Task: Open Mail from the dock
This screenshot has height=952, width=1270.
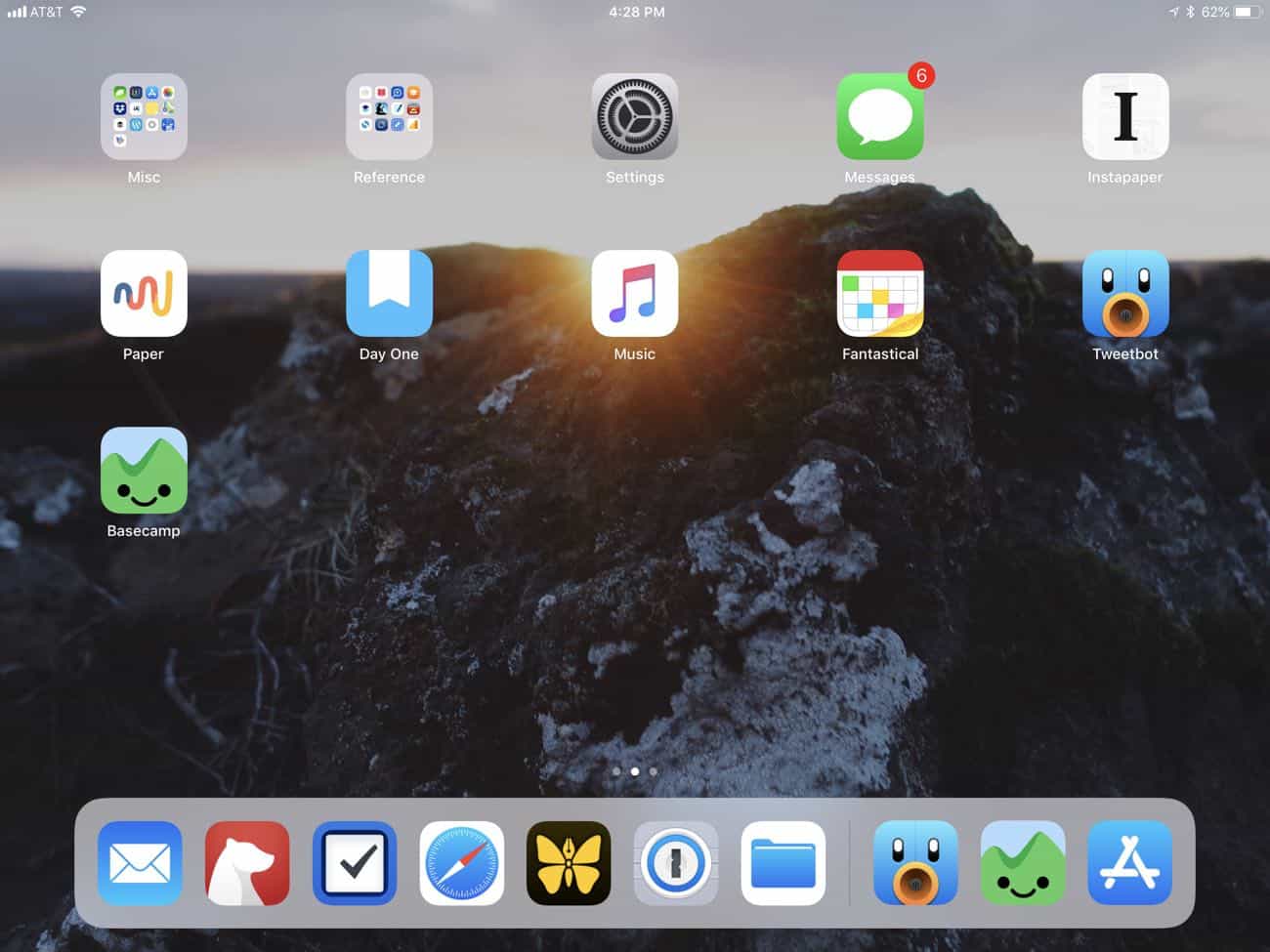Action: [140, 863]
